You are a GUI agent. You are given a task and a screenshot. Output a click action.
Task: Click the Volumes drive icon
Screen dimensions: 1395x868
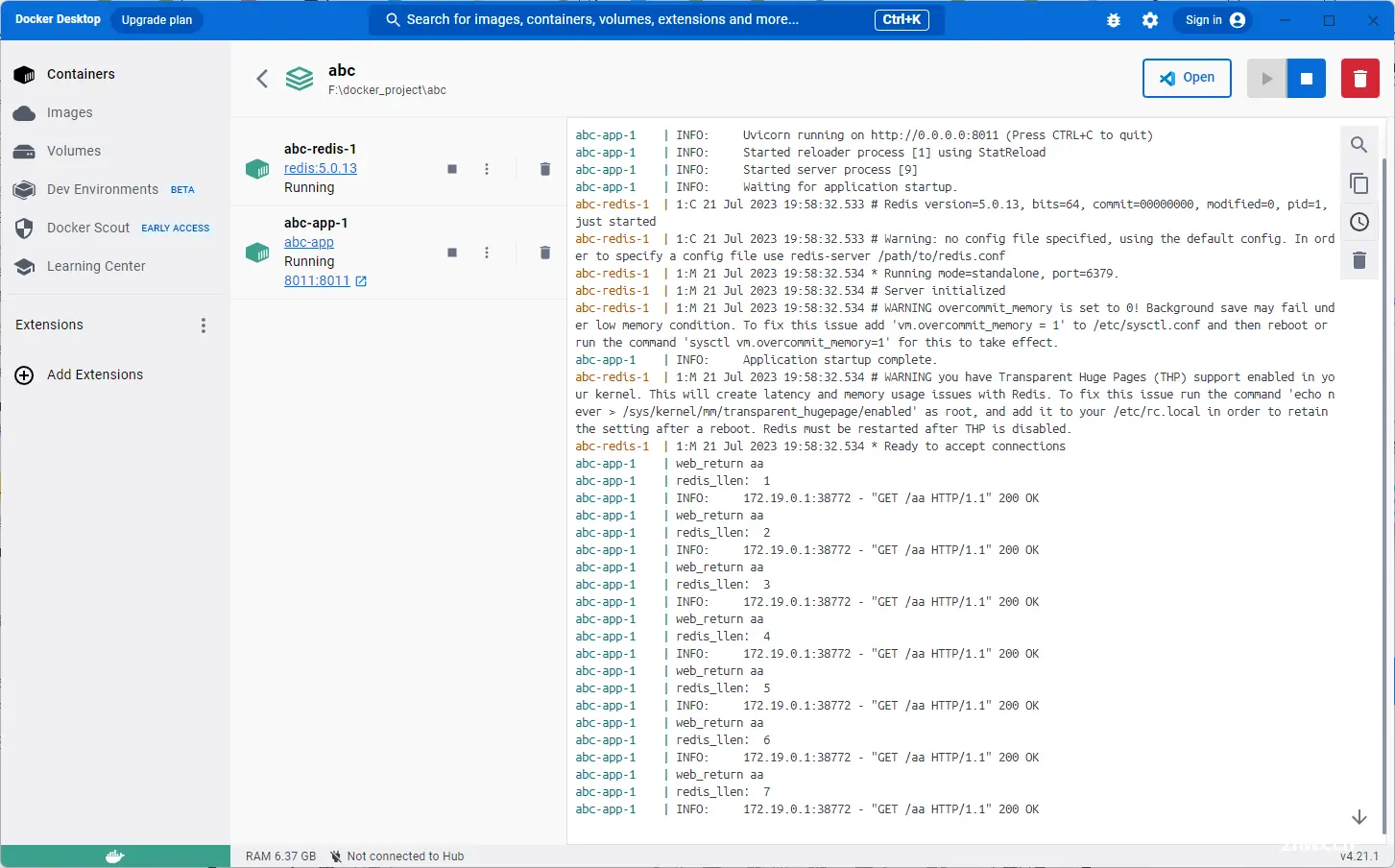tap(25, 152)
